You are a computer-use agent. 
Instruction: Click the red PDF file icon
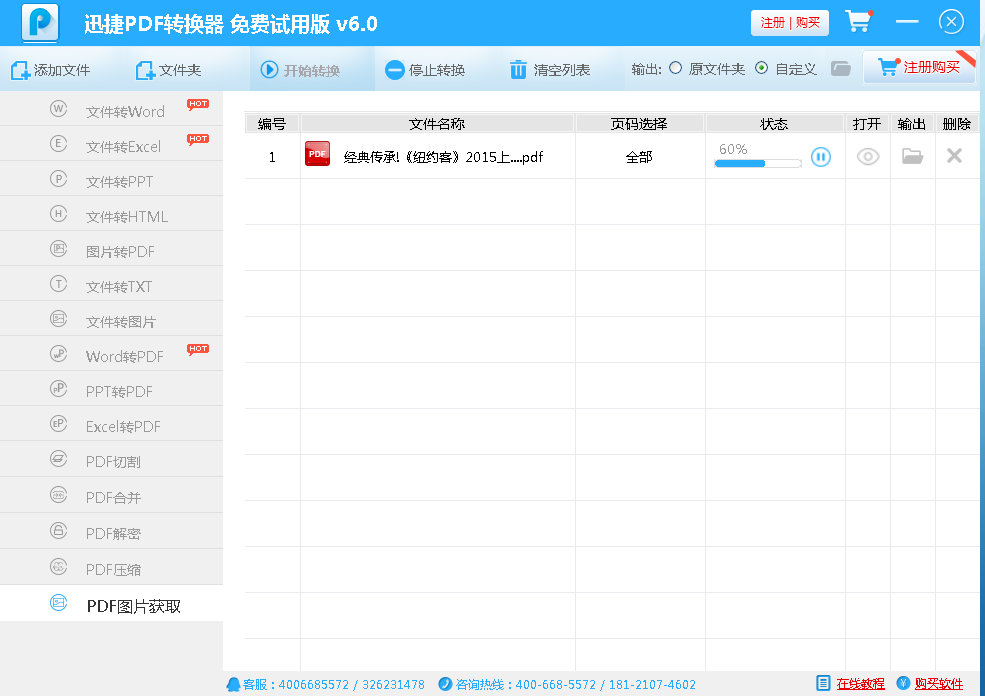click(317, 154)
